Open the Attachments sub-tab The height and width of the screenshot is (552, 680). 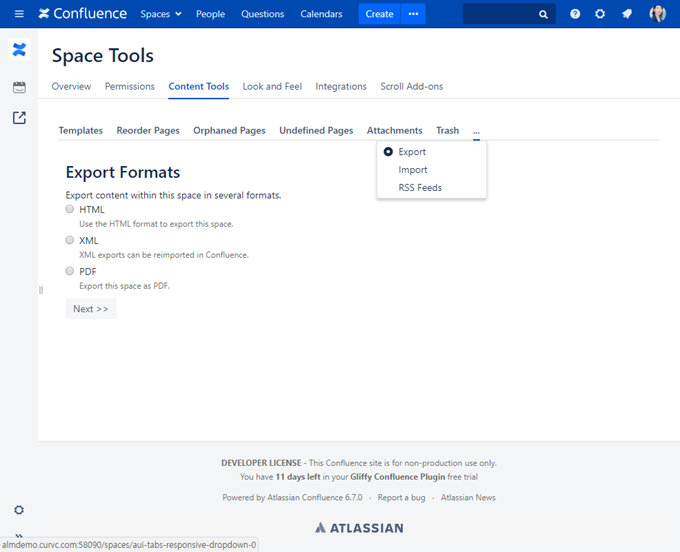pos(395,131)
